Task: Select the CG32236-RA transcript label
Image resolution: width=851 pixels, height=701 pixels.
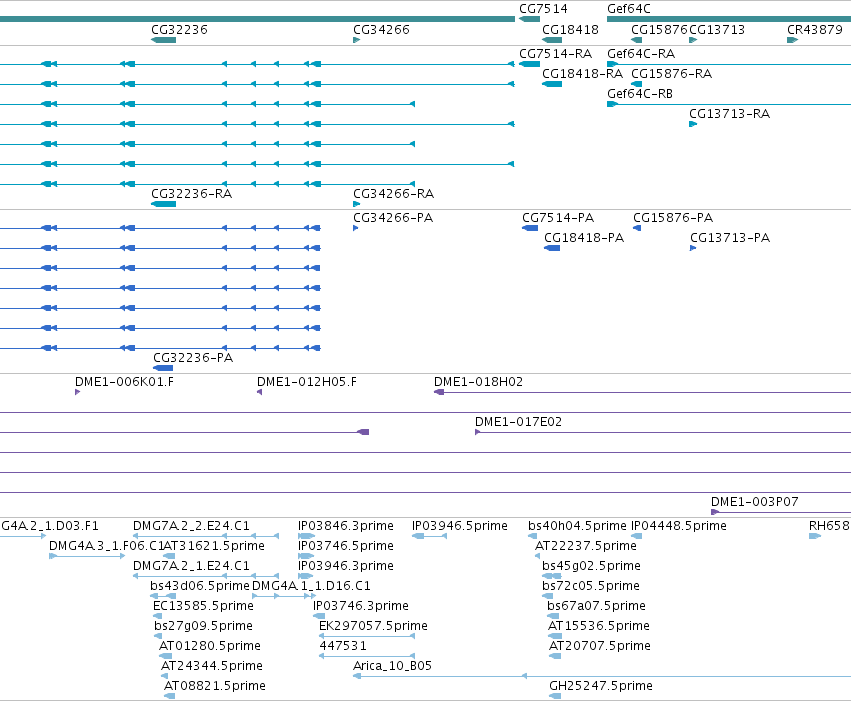Action: (191, 194)
